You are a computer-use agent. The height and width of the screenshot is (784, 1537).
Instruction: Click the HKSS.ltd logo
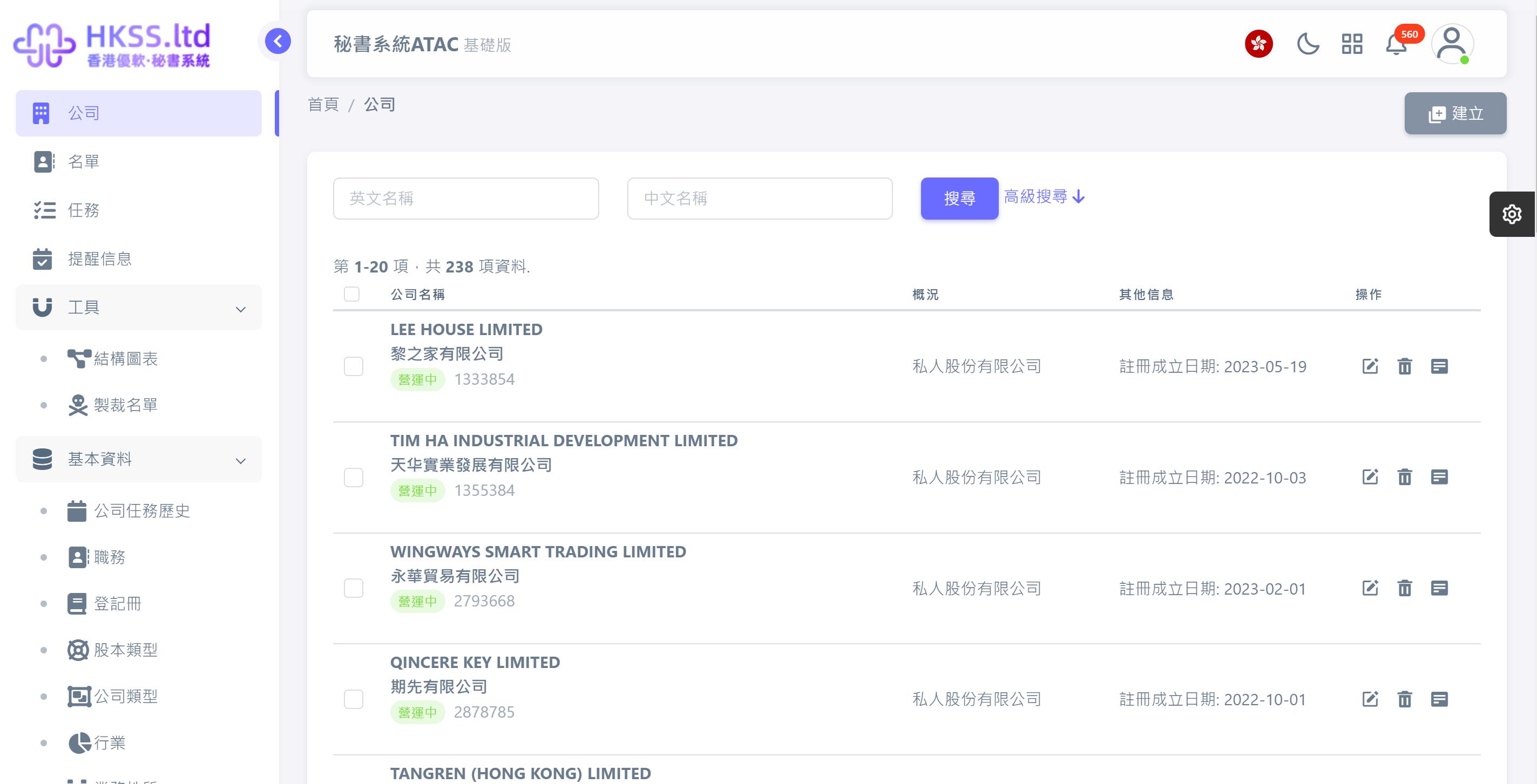tap(112, 45)
